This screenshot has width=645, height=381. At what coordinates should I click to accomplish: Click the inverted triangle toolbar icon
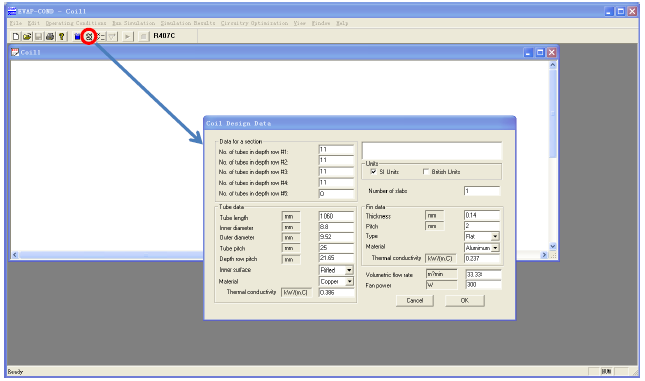tap(112, 37)
